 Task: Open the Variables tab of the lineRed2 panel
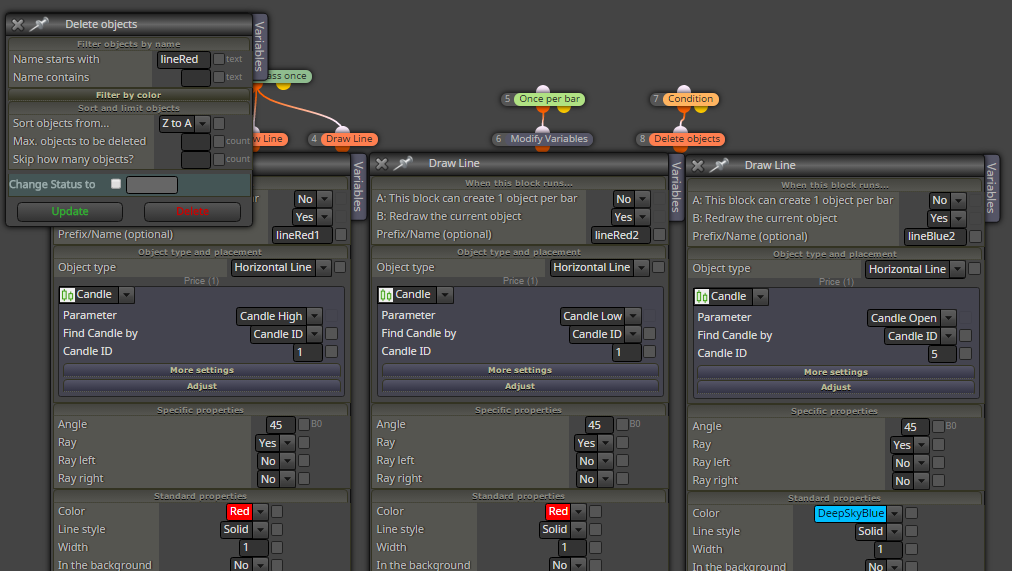[x=676, y=187]
